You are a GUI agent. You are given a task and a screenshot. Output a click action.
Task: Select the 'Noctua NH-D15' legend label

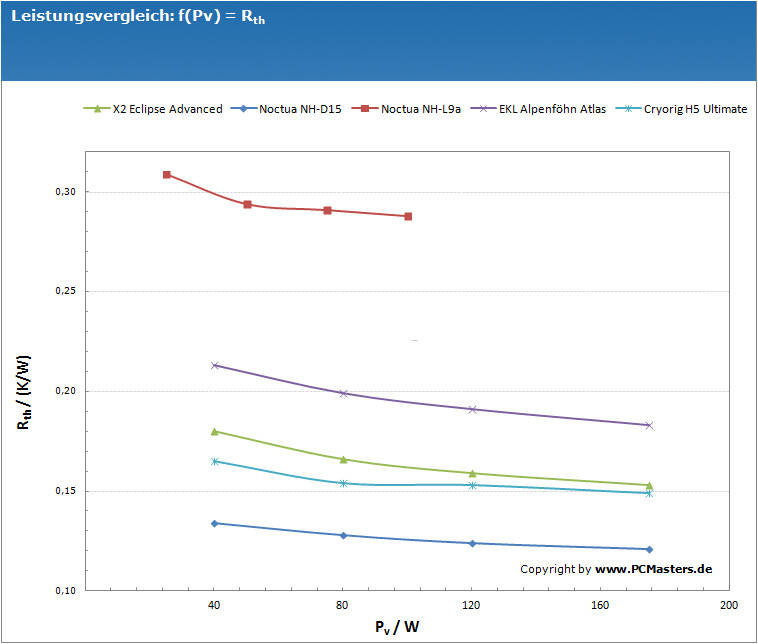tap(300, 109)
